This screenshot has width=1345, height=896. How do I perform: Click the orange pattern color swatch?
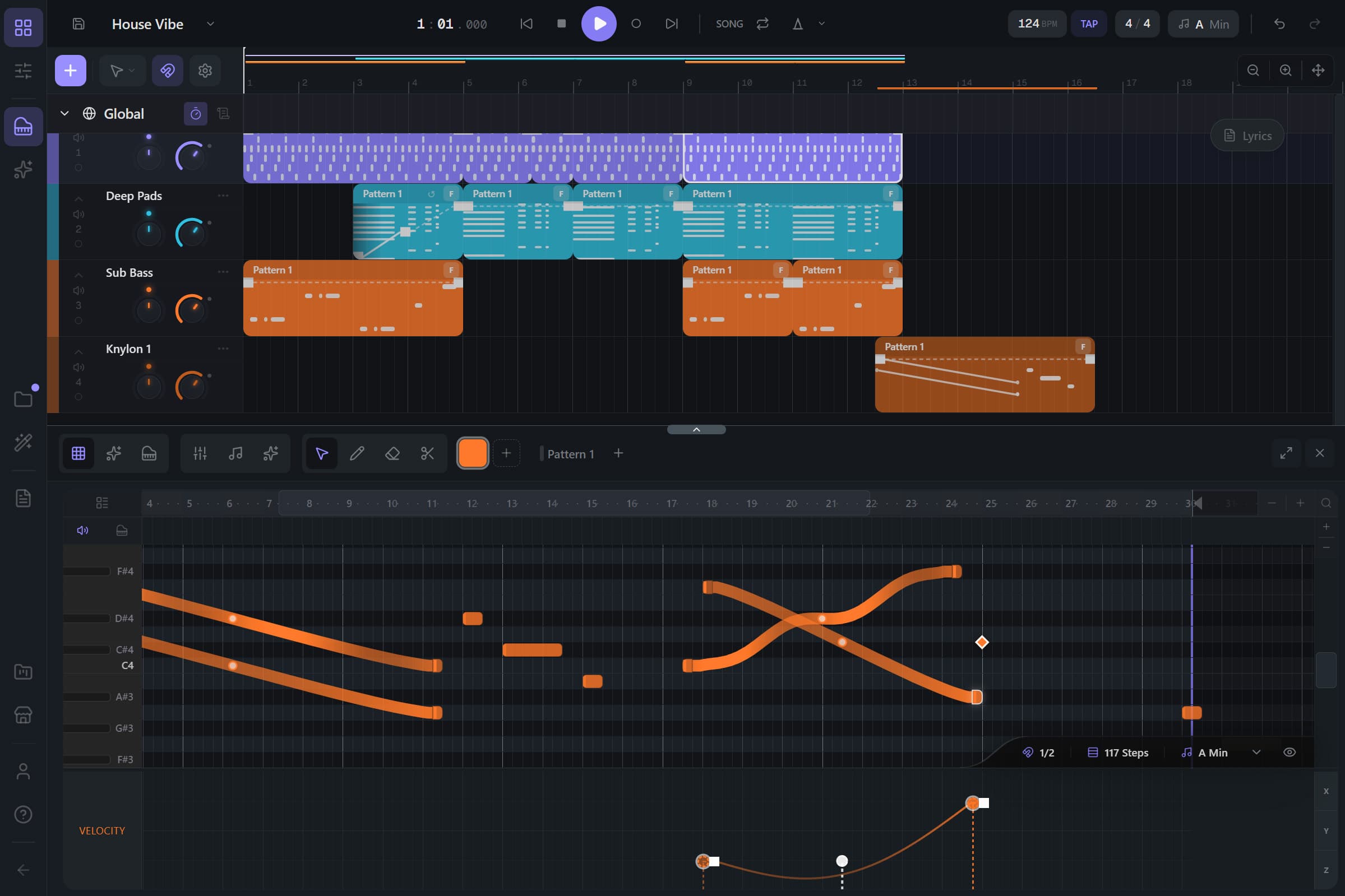coord(472,453)
